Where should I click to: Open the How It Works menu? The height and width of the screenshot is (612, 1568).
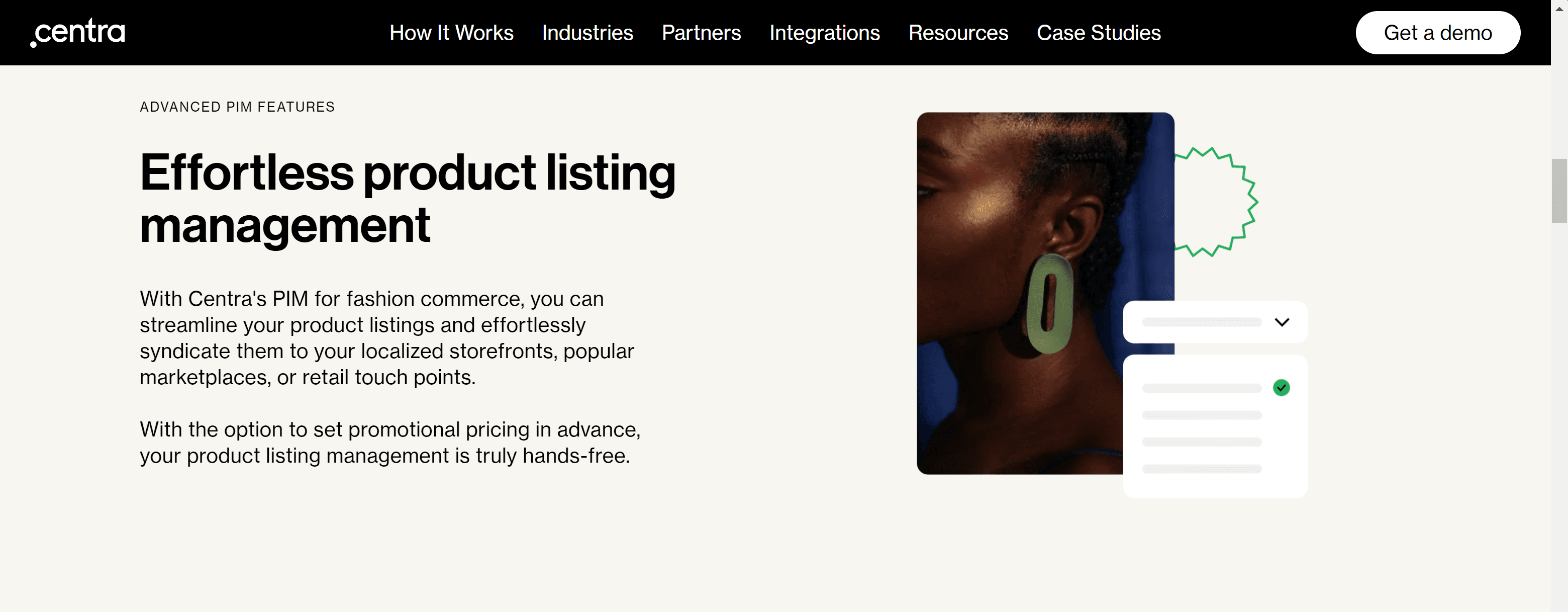click(x=451, y=33)
